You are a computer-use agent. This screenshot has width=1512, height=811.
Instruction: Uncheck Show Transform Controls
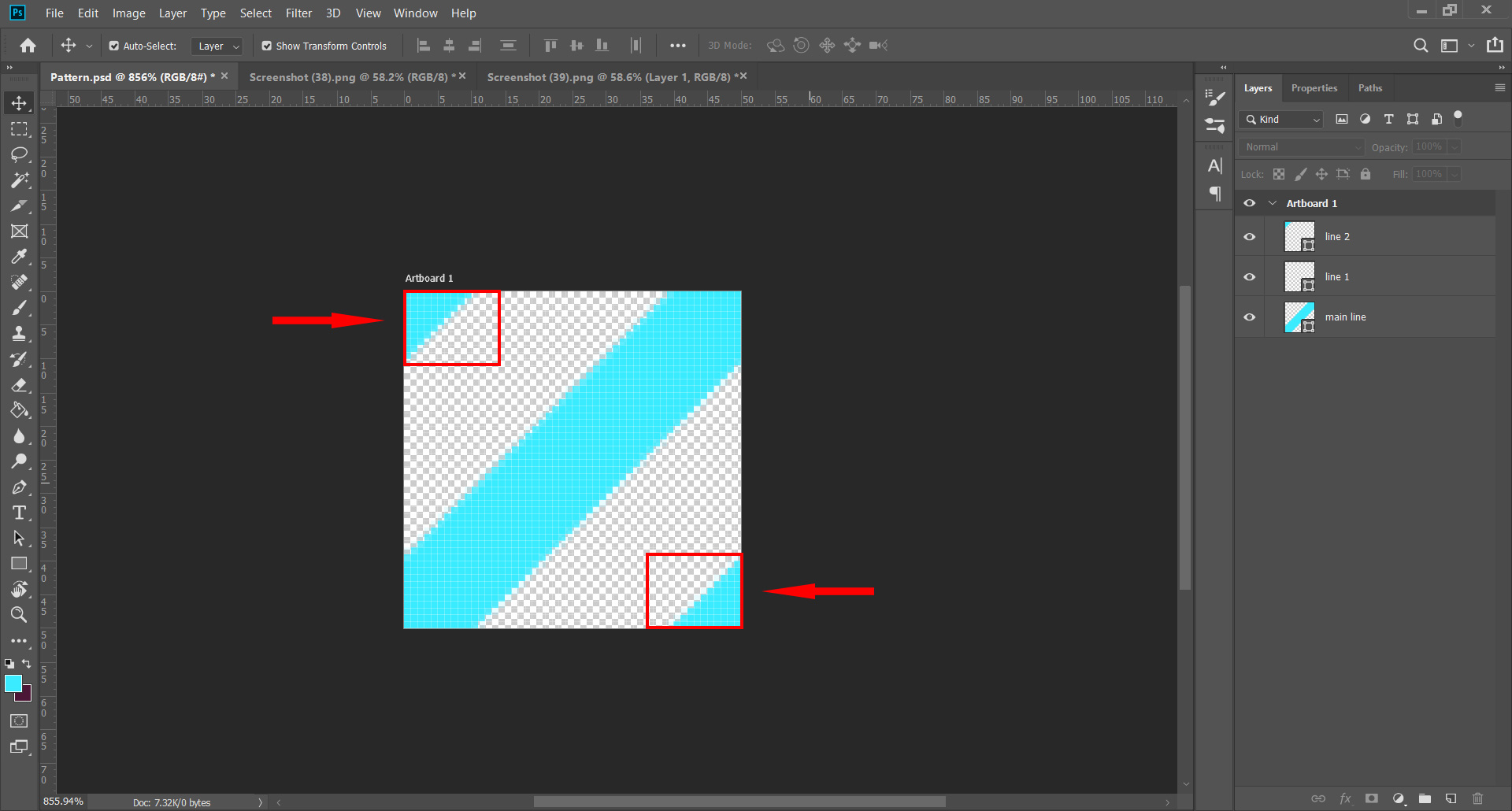[x=267, y=46]
